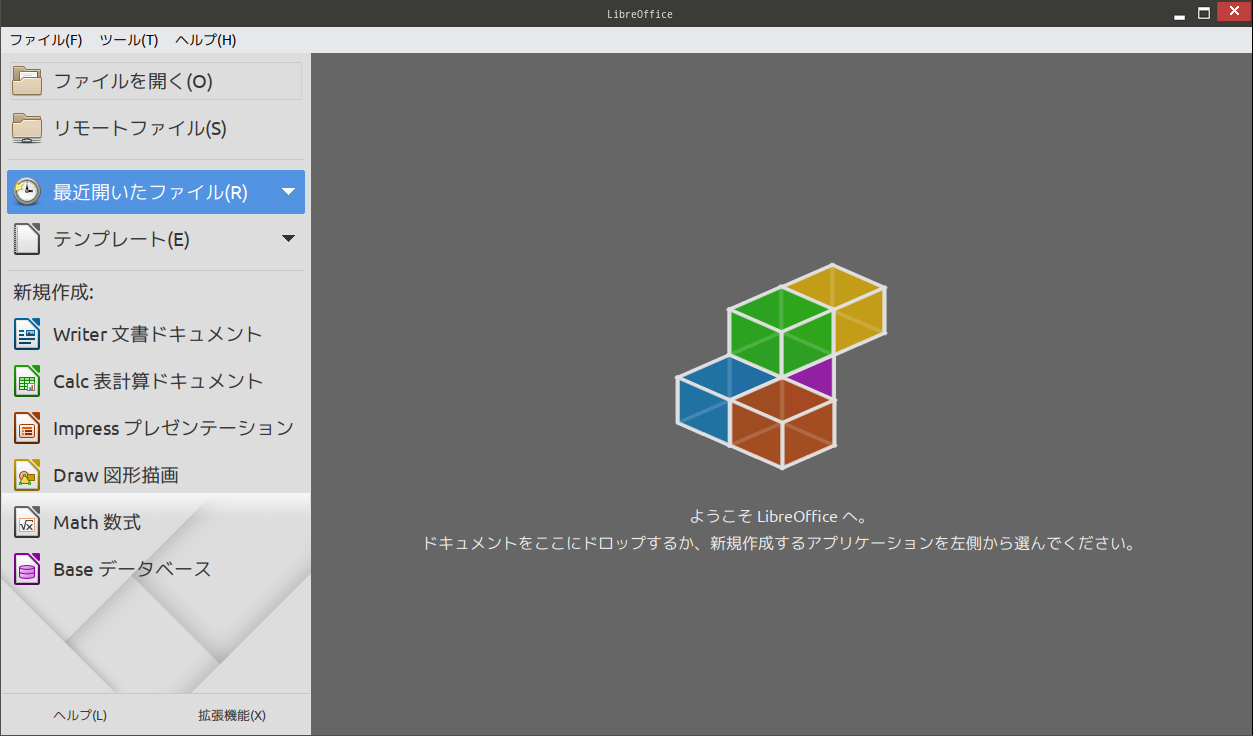1253x736 pixels.
Task: Click the ヘルプ(L) button at bottom
Action: 80,715
